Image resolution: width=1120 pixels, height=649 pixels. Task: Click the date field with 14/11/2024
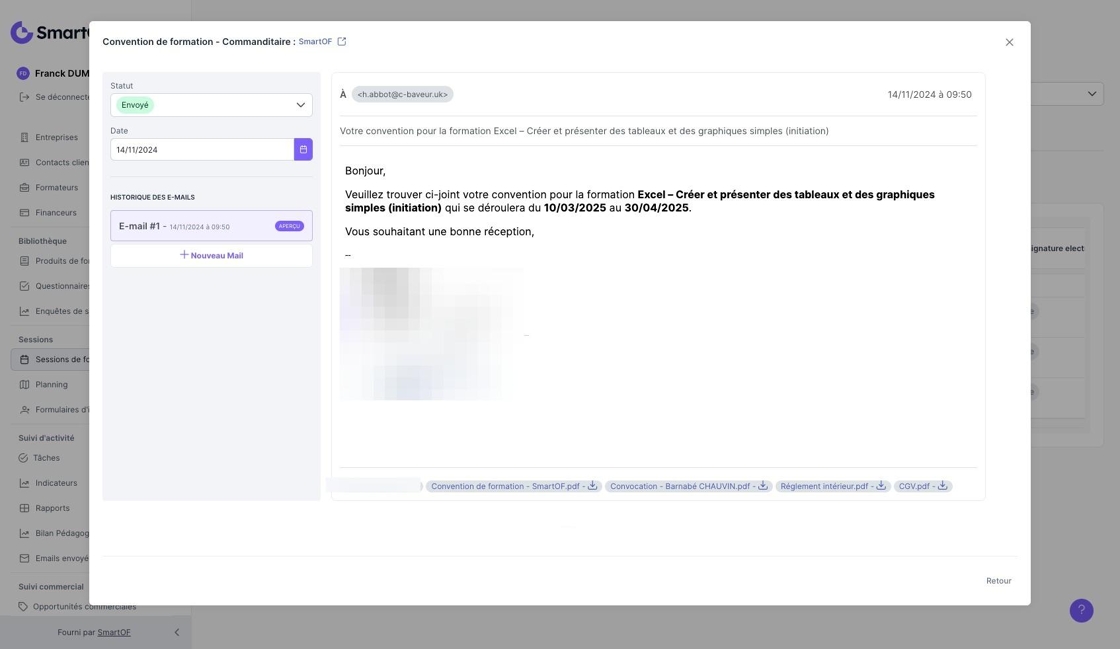pos(202,149)
